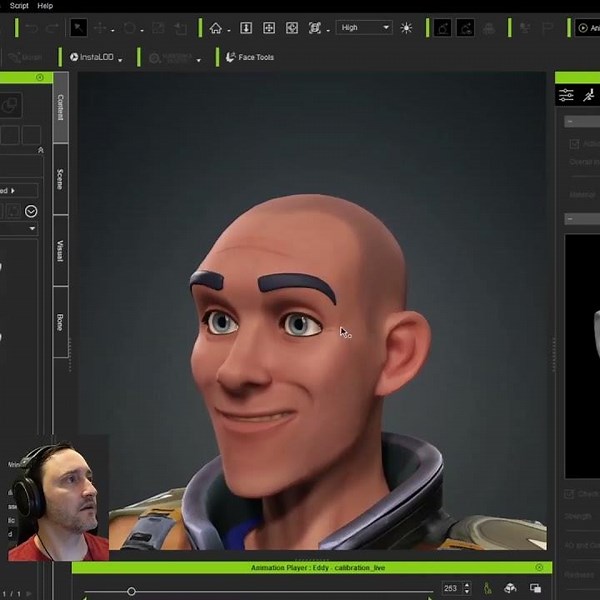600x600 pixels.
Task: Click the four-arrow camera pan icon
Action: pos(269,28)
